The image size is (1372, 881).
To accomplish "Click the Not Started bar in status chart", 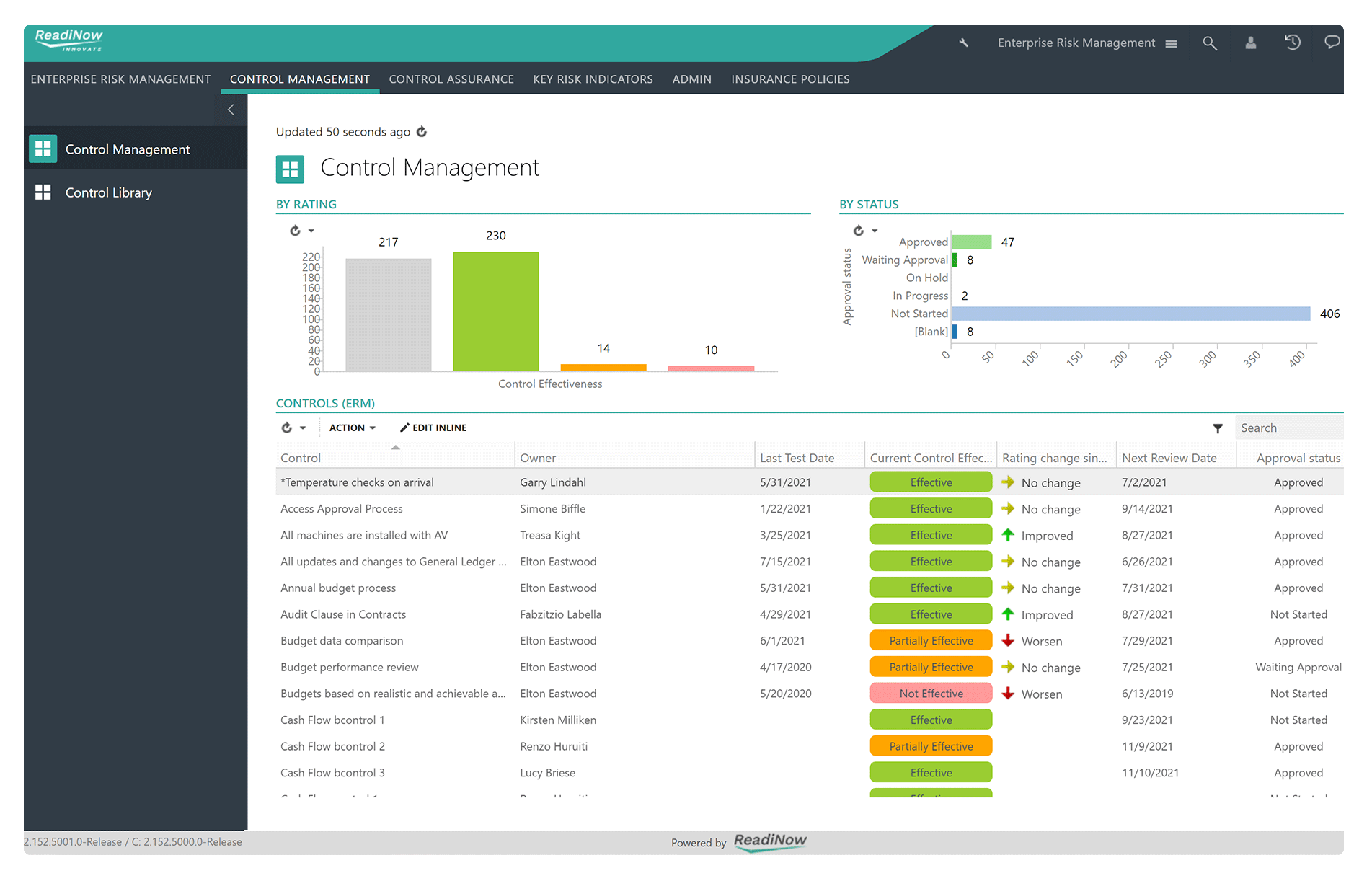I will [1130, 314].
